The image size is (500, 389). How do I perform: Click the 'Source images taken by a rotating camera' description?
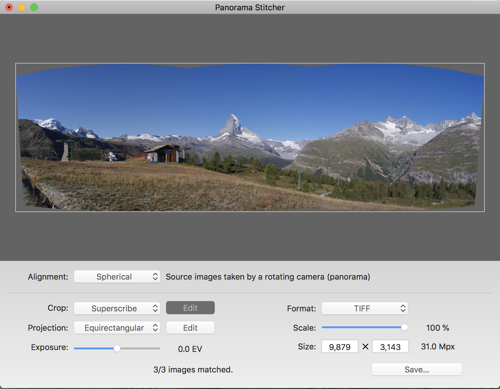pyautogui.click(x=268, y=277)
